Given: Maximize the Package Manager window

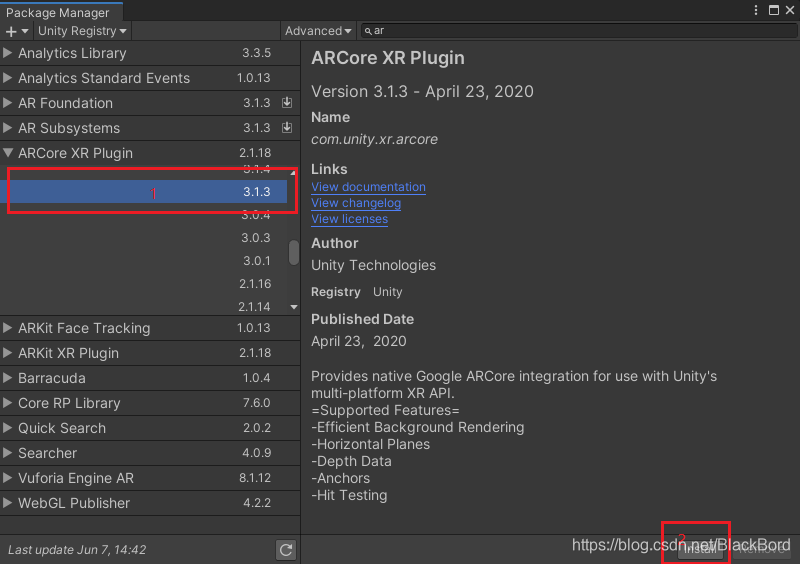Looking at the screenshot, I should coord(773,10).
